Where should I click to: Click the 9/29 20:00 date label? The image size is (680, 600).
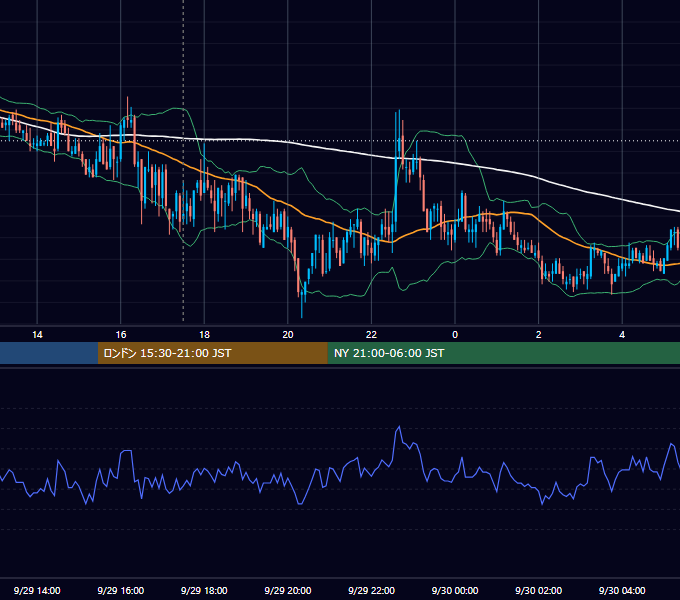(288, 590)
